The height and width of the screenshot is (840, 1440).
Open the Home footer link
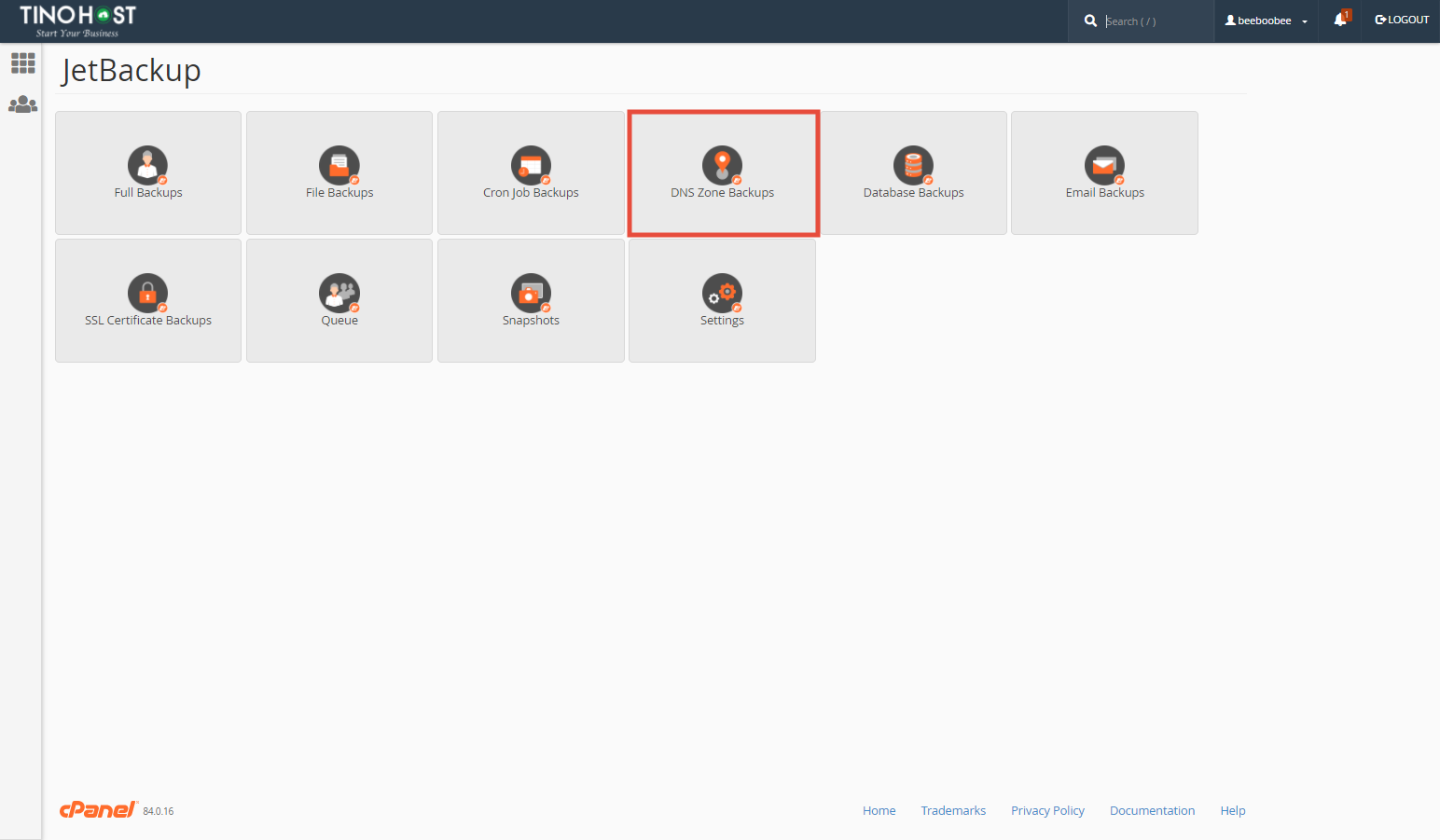coord(879,810)
